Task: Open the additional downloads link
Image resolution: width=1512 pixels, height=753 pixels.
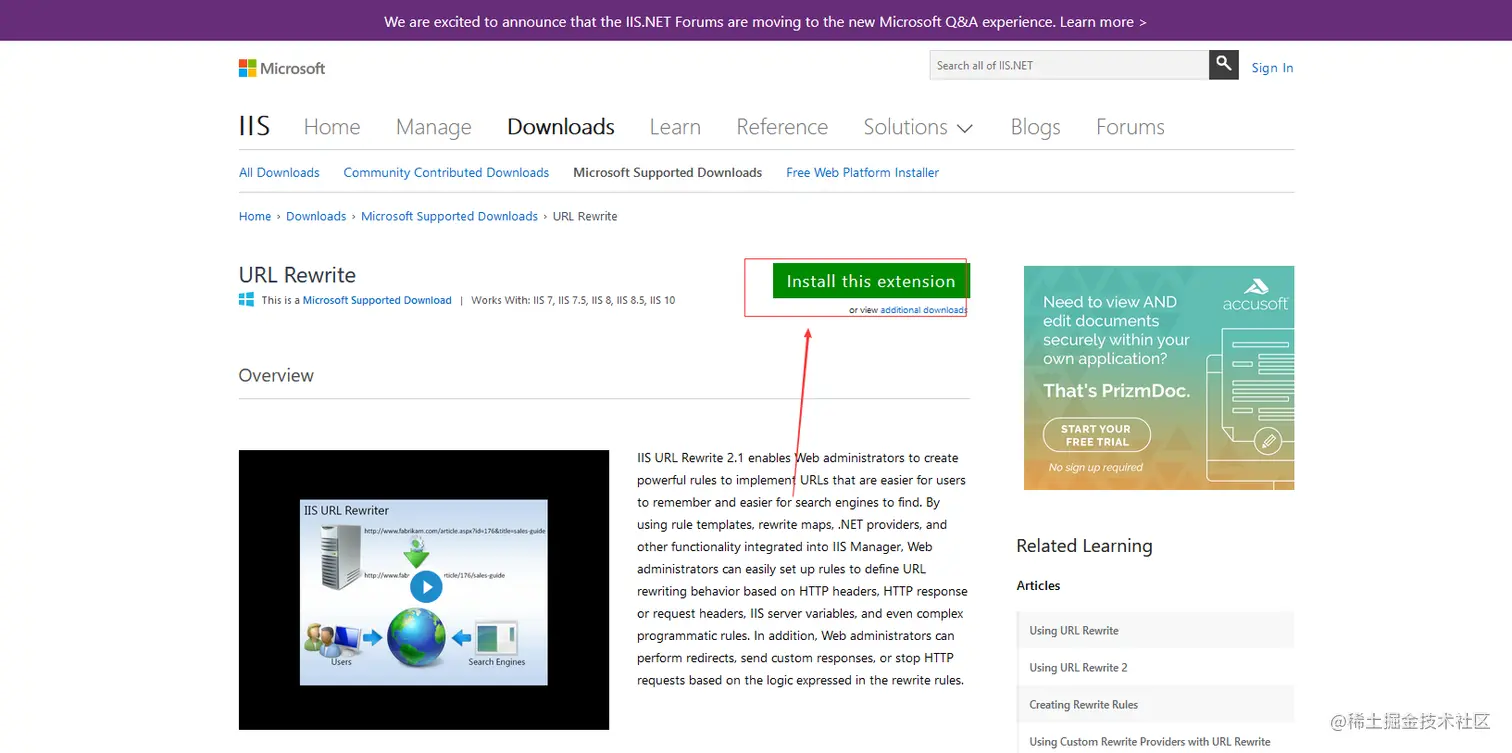Action: point(923,310)
